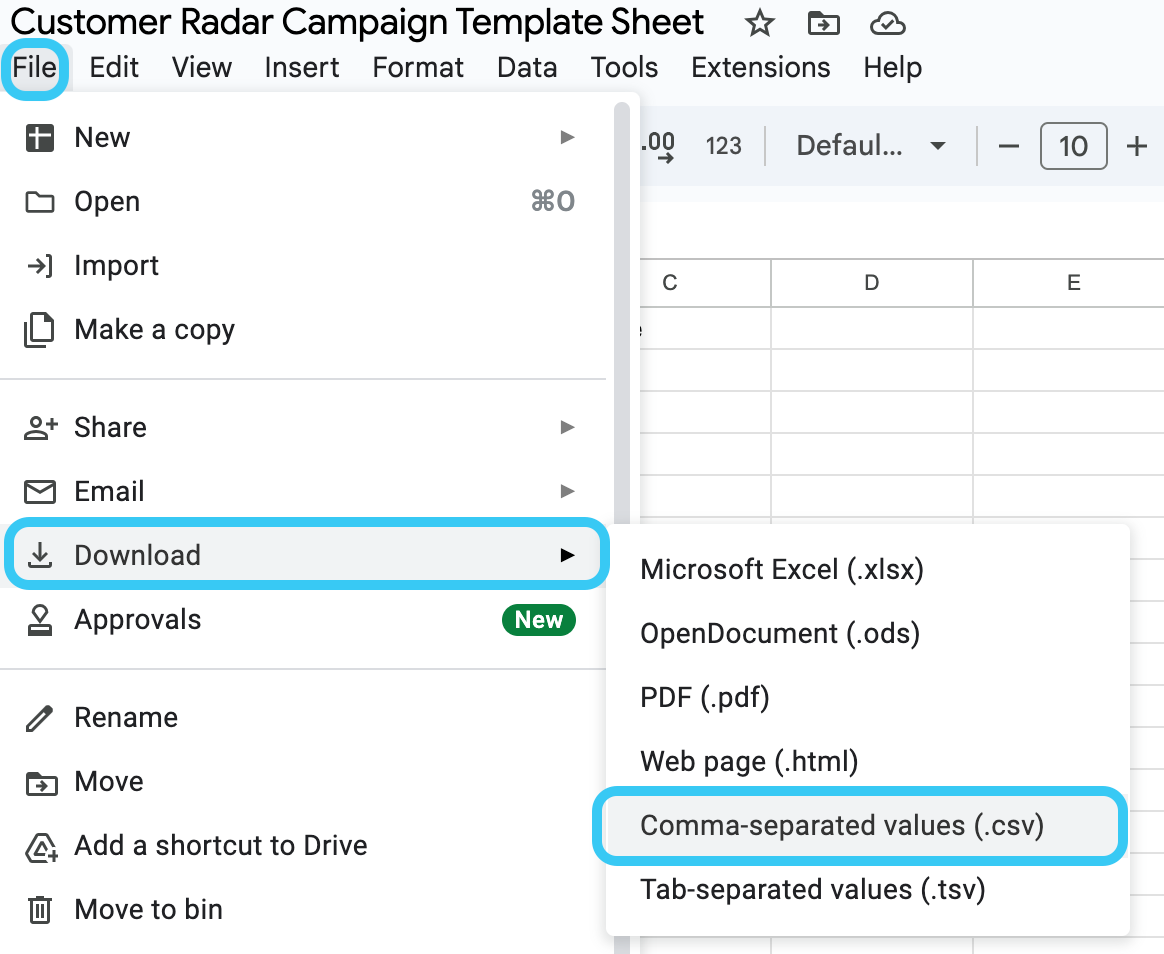Screen dimensions: 1164x954
Task: Open the Default font dropdown
Action: pyautogui.click(x=871, y=146)
